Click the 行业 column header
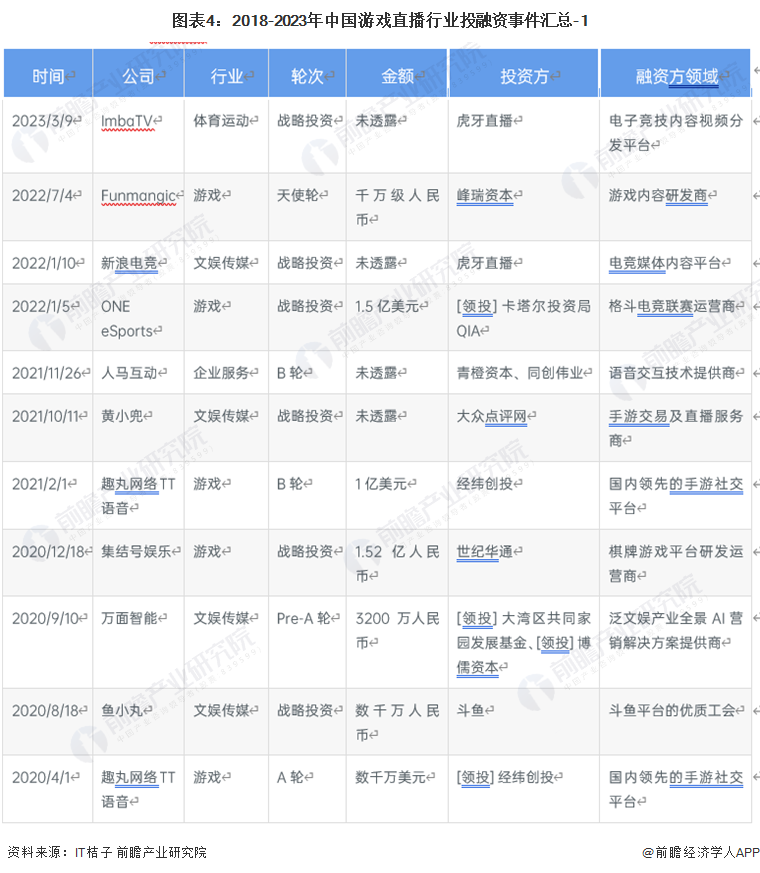The width and height of the screenshot is (760, 873). click(x=227, y=75)
